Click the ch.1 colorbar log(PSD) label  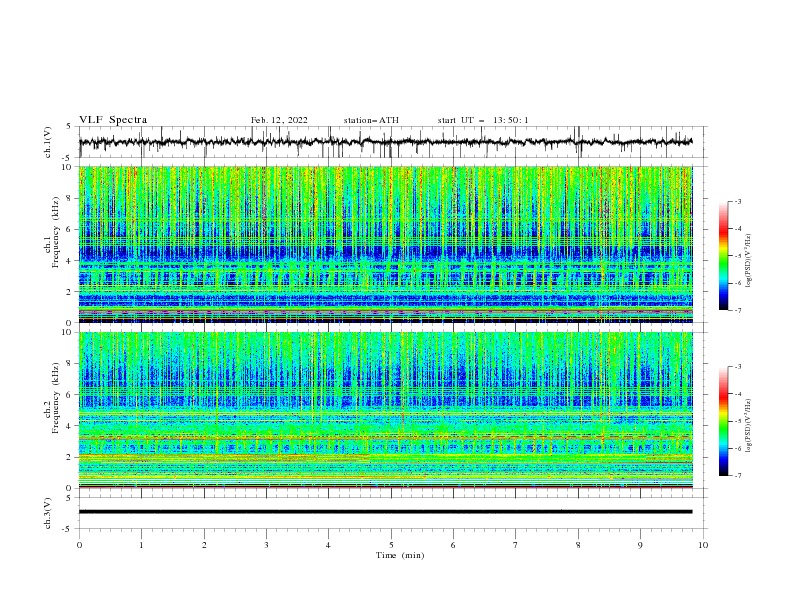[749, 261]
